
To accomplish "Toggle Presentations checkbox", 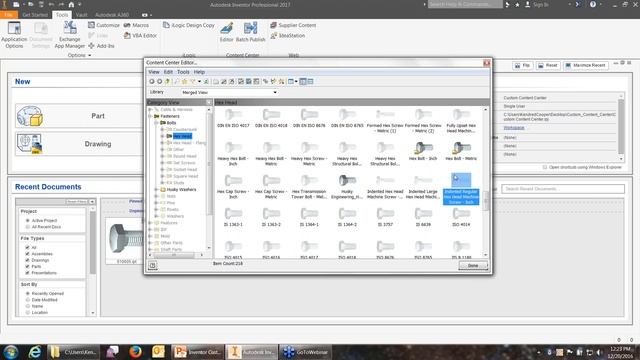I will pyautogui.click(x=27, y=273).
